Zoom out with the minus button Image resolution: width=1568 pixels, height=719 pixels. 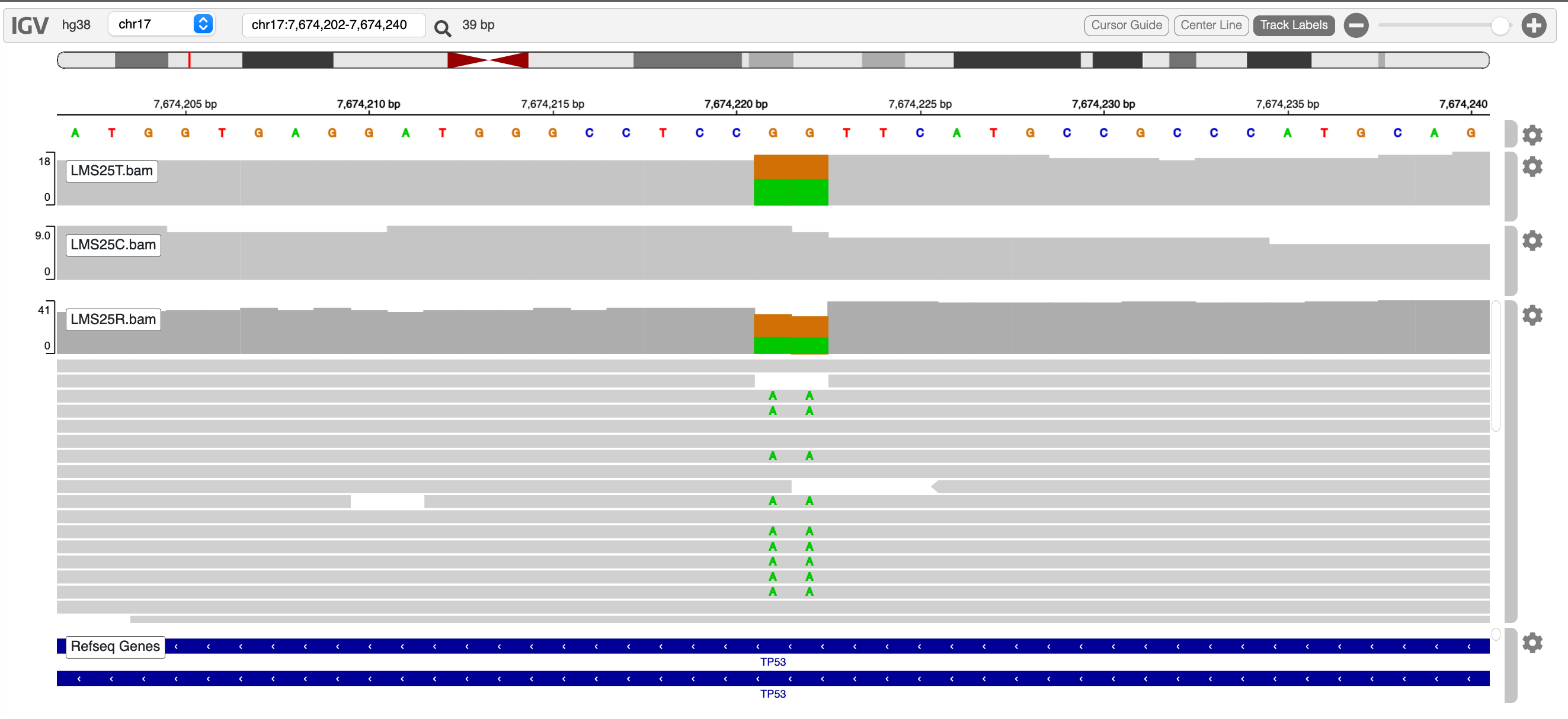1356,25
